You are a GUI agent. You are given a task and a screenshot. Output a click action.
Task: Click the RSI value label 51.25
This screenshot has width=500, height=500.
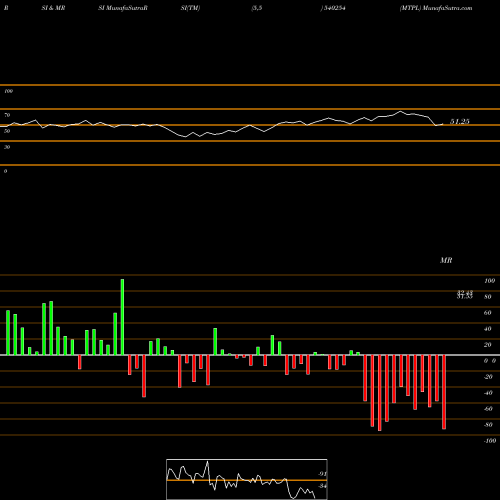click(460, 122)
